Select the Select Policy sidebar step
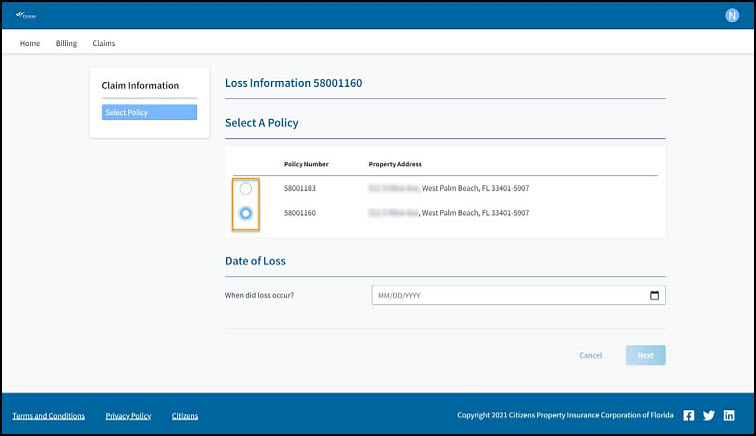The height and width of the screenshot is (436, 756). click(x=149, y=113)
